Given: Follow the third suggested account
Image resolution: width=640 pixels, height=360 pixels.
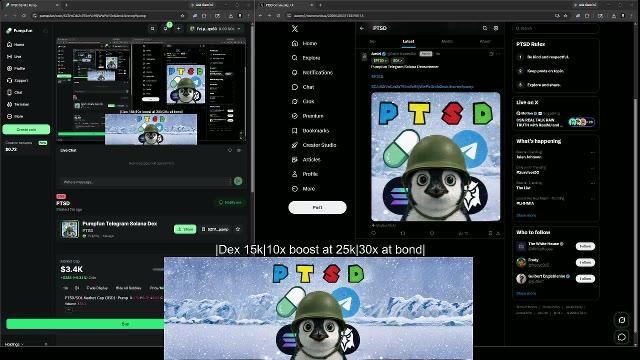Looking at the screenshot, I should (585, 279).
